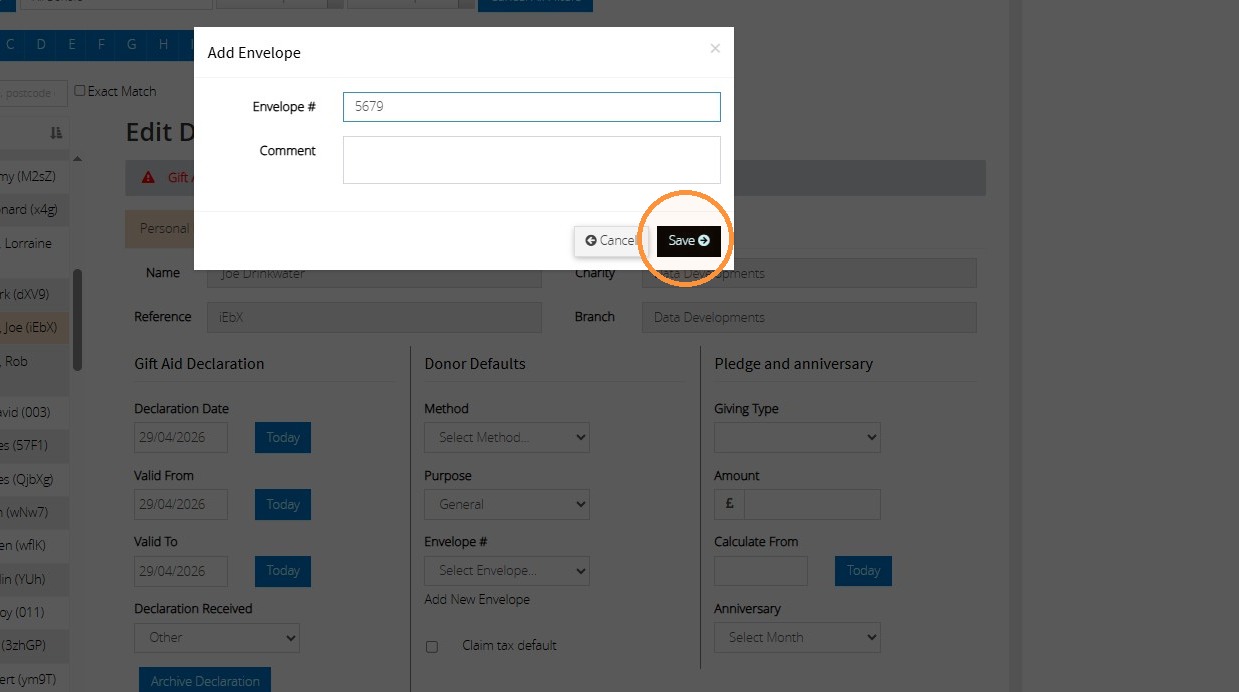
Task: Click the Reference field showing iEbX
Action: tap(374, 317)
